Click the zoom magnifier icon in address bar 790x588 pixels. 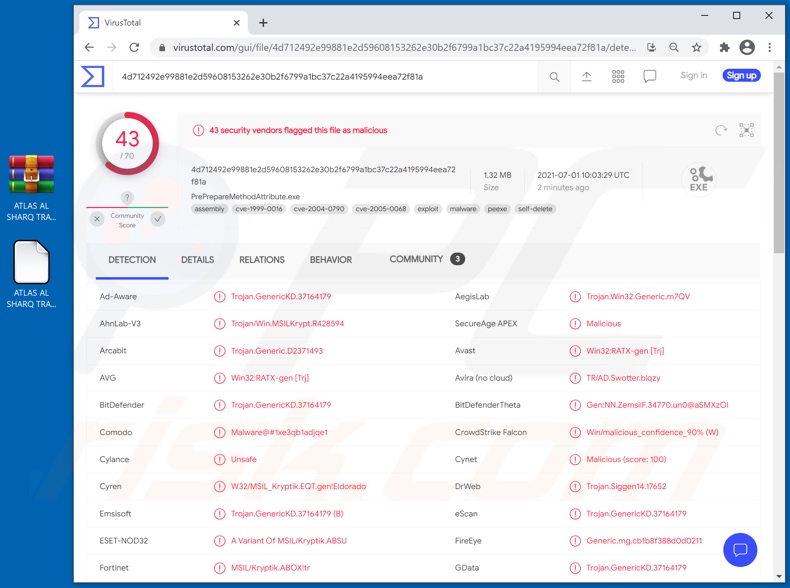tap(674, 47)
